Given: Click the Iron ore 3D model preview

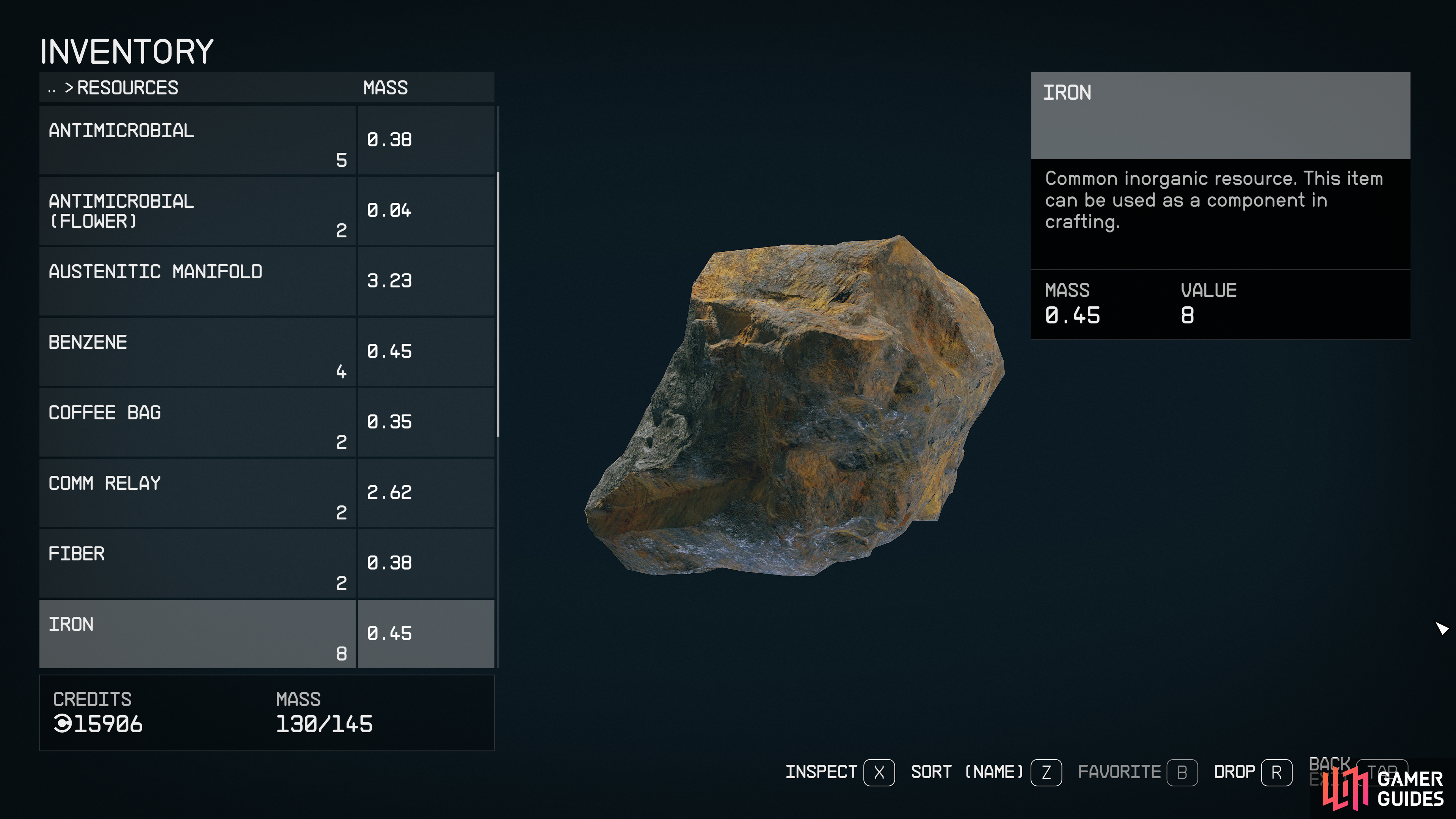Looking at the screenshot, I should [794, 406].
